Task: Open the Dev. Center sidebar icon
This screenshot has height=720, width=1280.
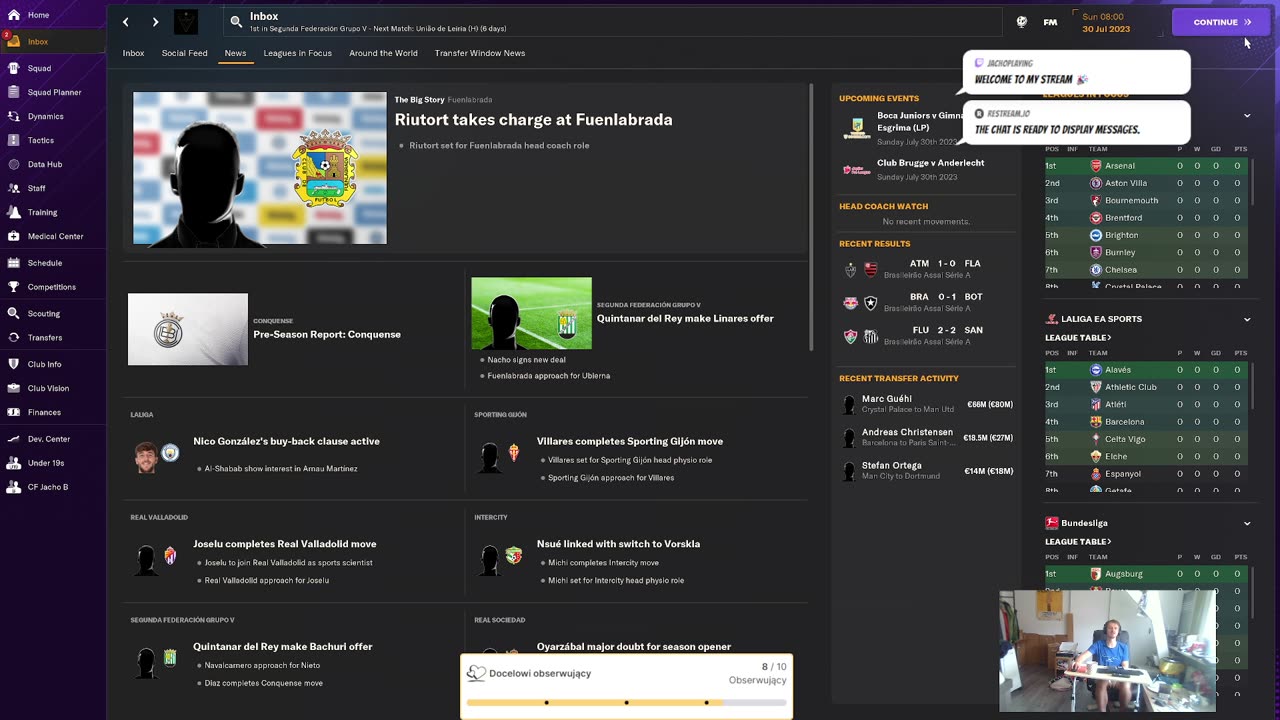Action: coord(14,439)
